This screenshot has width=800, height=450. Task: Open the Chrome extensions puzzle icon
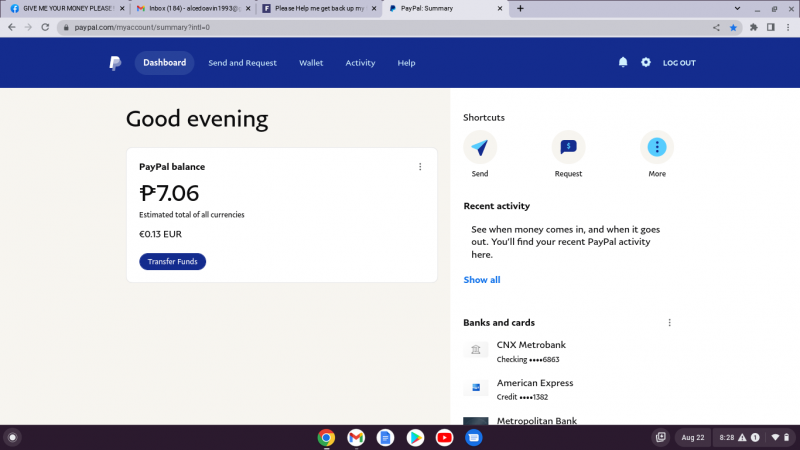[x=754, y=28]
